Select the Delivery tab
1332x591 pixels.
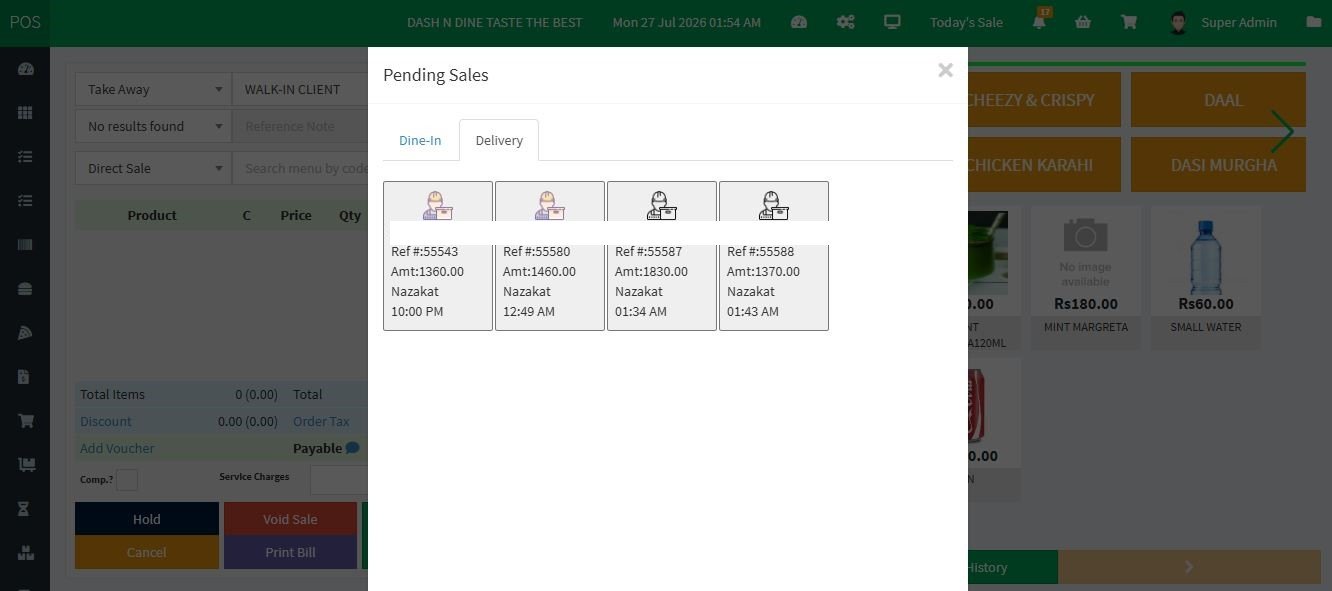click(x=499, y=140)
